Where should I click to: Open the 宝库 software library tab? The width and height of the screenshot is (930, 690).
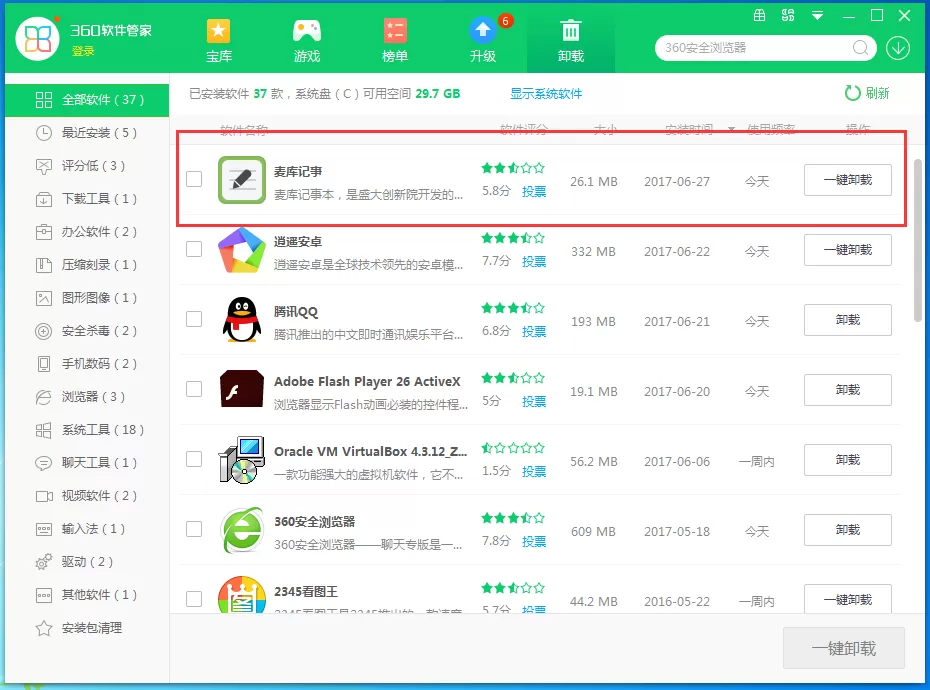[218, 40]
